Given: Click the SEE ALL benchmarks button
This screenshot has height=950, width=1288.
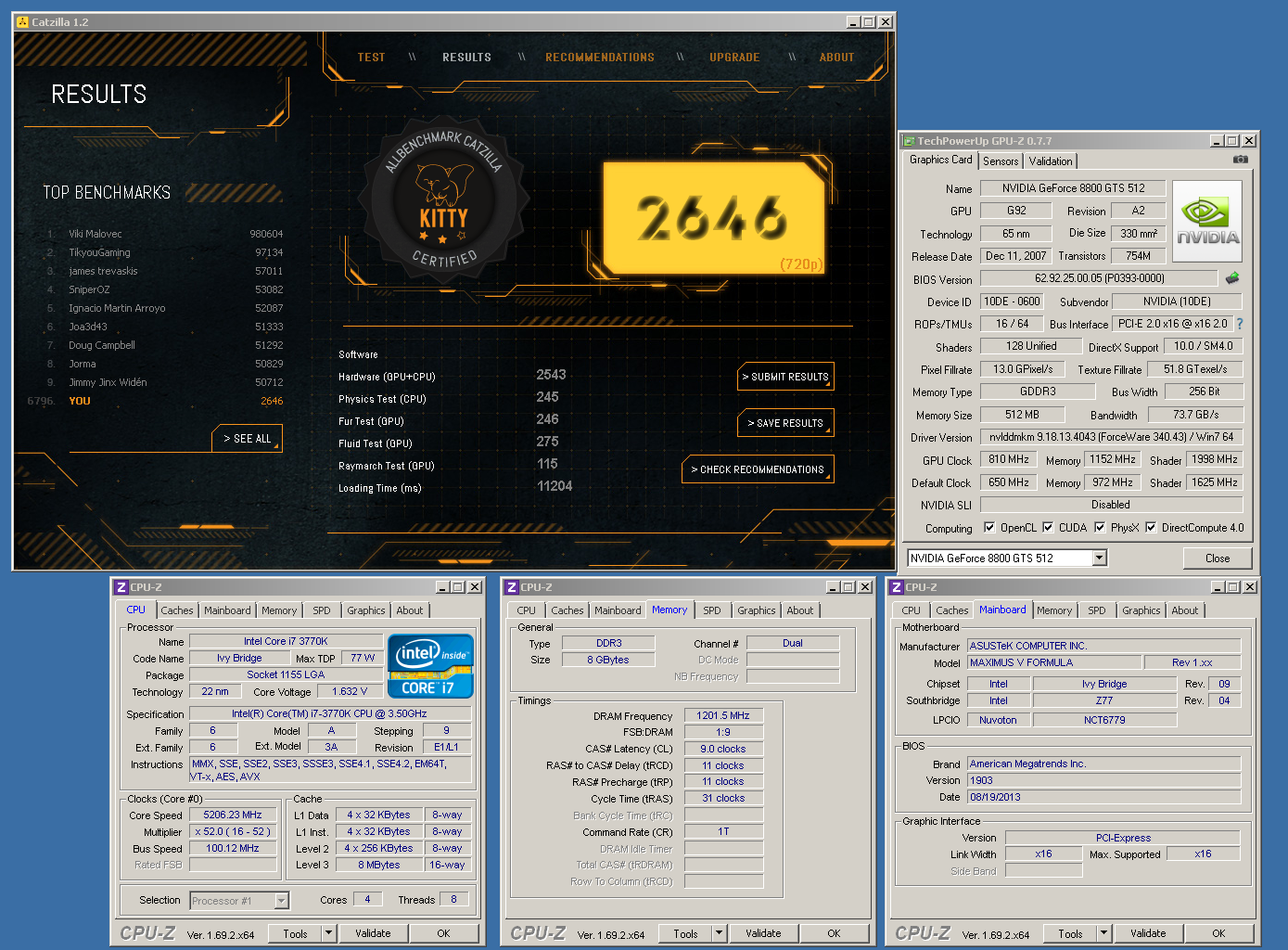Looking at the screenshot, I should click(248, 439).
